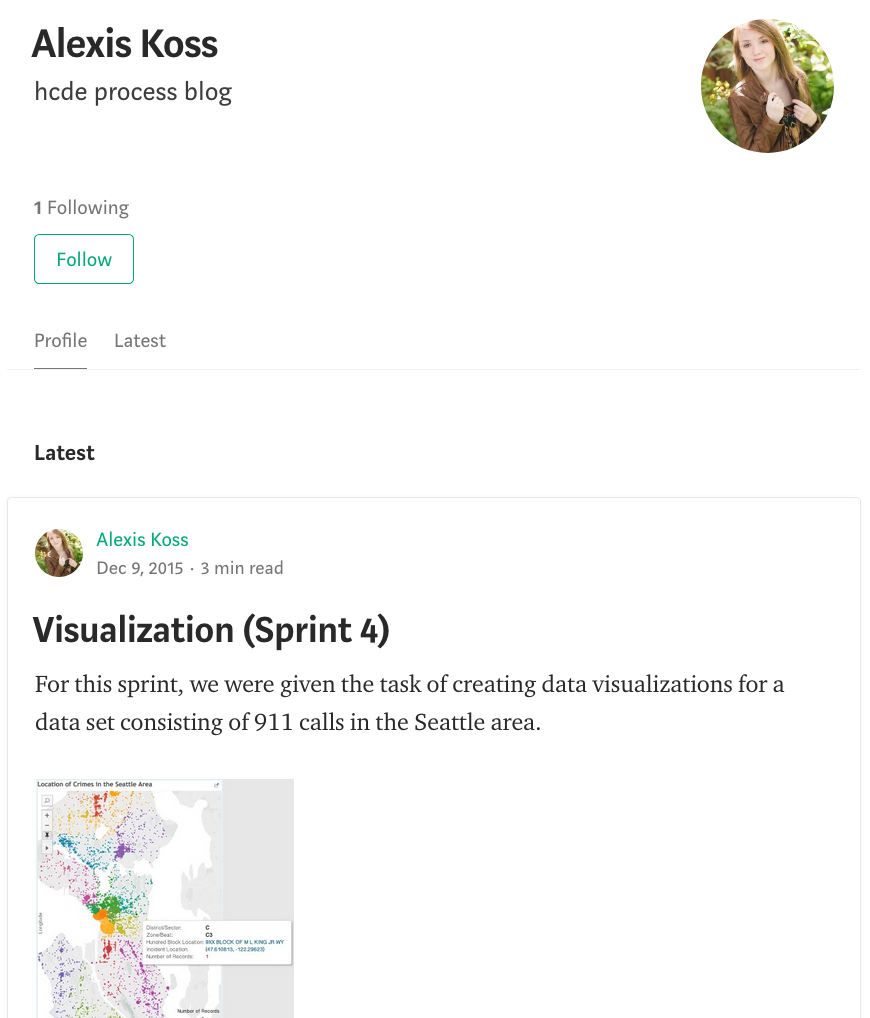Open the green Alexis Koss author link
The image size is (870, 1018).
(x=142, y=540)
